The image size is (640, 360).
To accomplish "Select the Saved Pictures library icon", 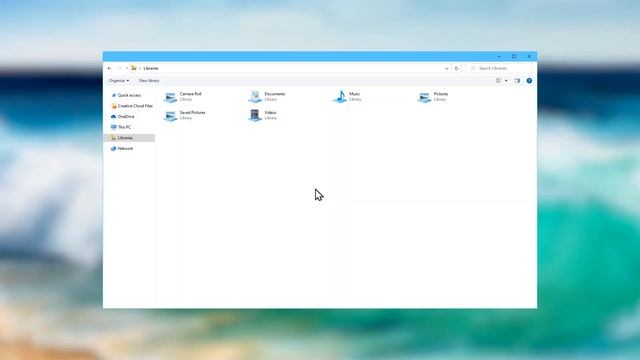I will tap(170, 116).
